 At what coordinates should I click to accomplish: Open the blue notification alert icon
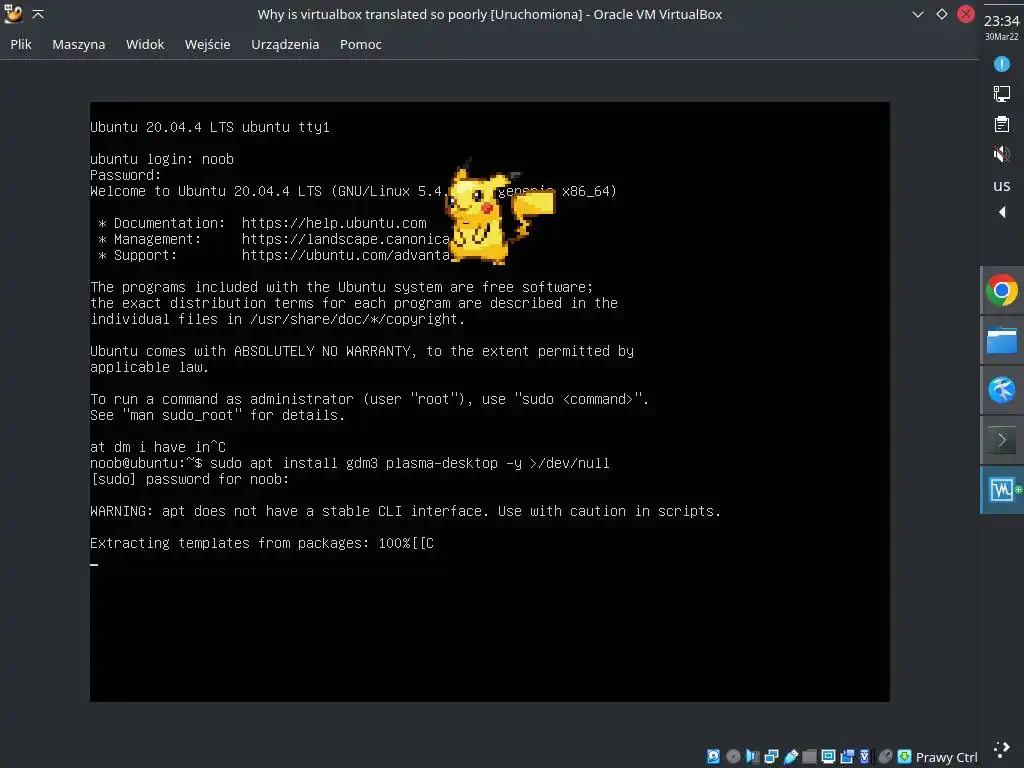point(1001,64)
